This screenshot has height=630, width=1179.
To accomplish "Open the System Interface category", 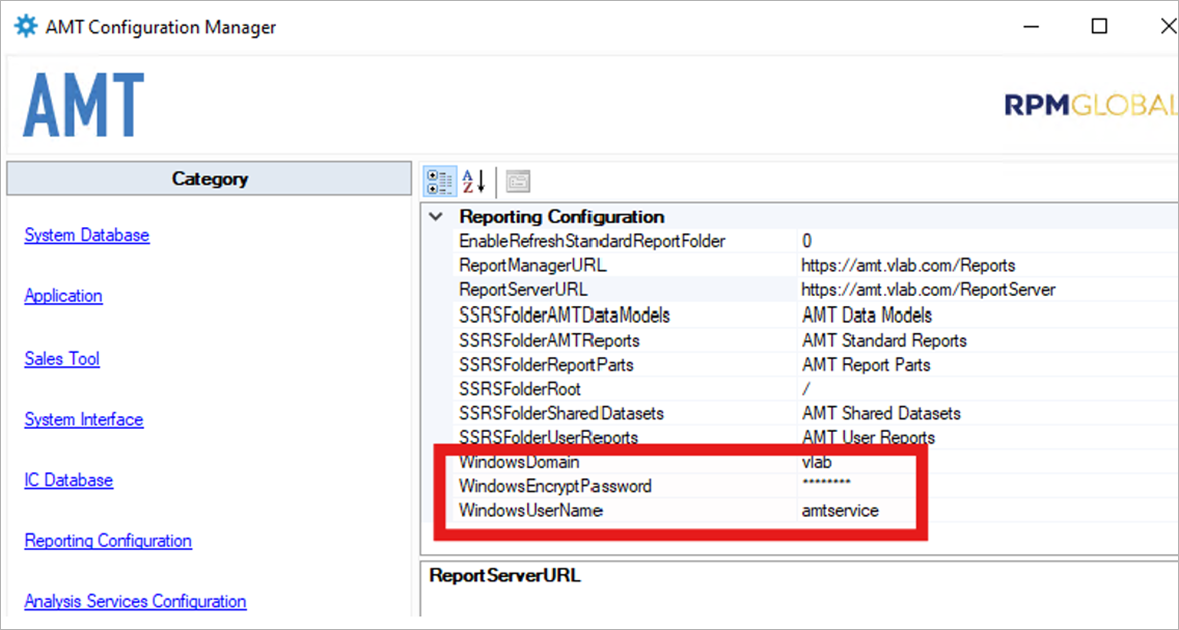I will pos(83,419).
